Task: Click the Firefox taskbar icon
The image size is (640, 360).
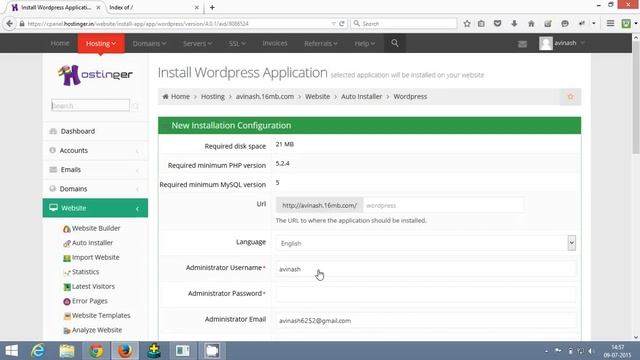Action: point(125,351)
